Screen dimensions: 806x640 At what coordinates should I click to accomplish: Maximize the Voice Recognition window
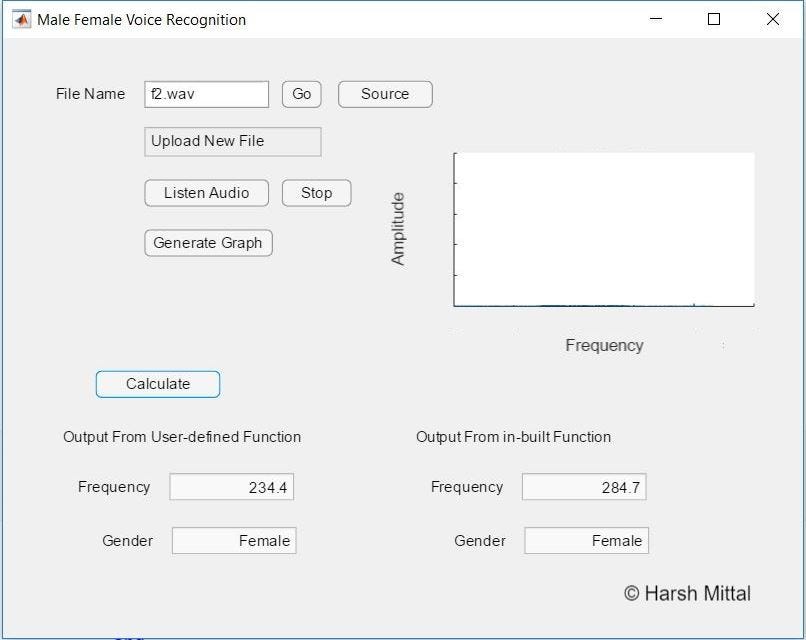pos(714,20)
